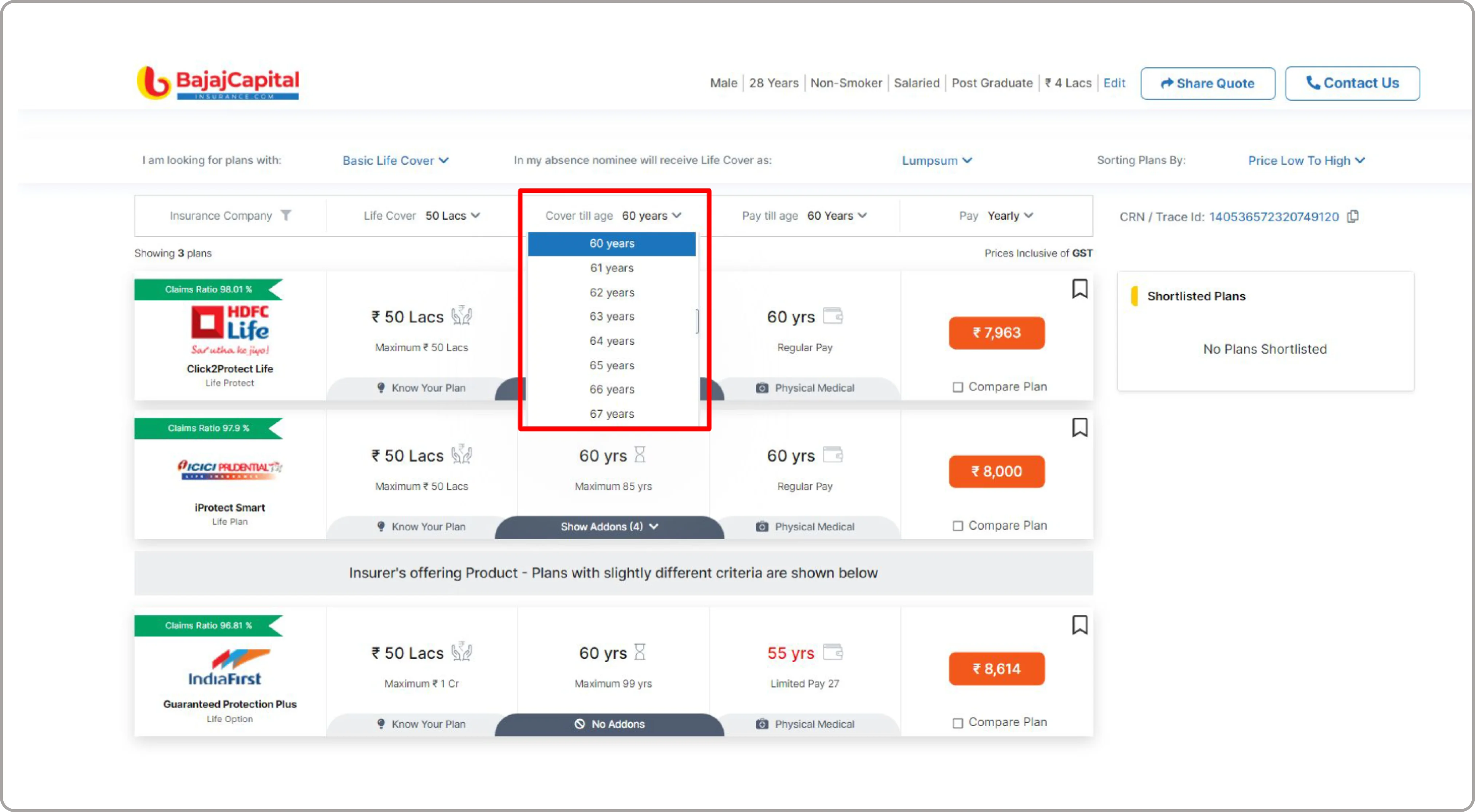Click Edit link next to profile details
Image resolution: width=1475 pixels, height=812 pixels.
coord(1114,83)
